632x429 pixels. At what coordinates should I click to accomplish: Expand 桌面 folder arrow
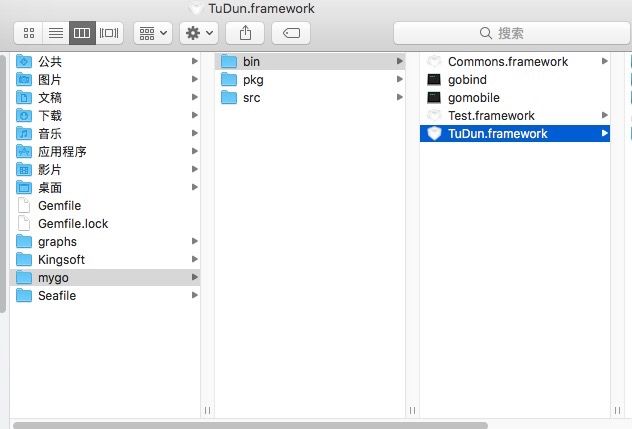(195, 187)
